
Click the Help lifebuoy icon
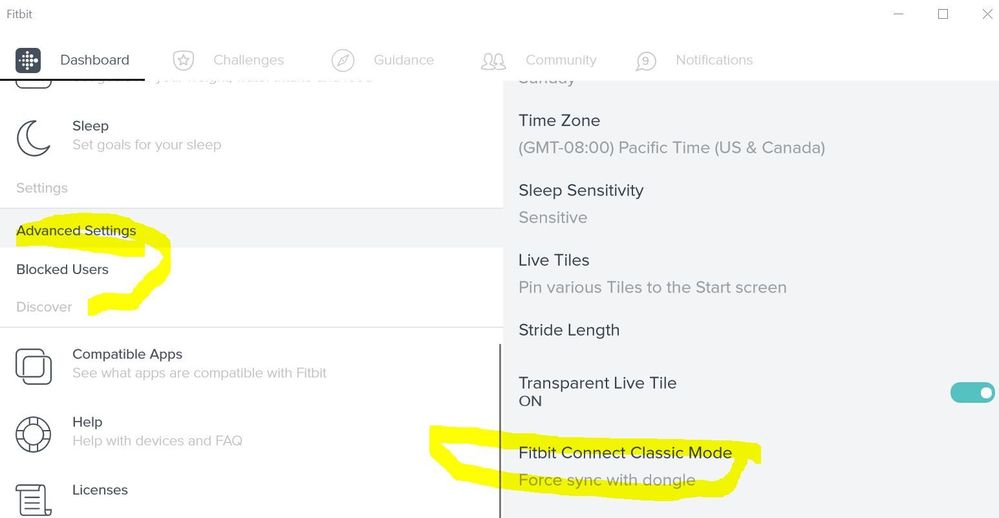coord(33,434)
